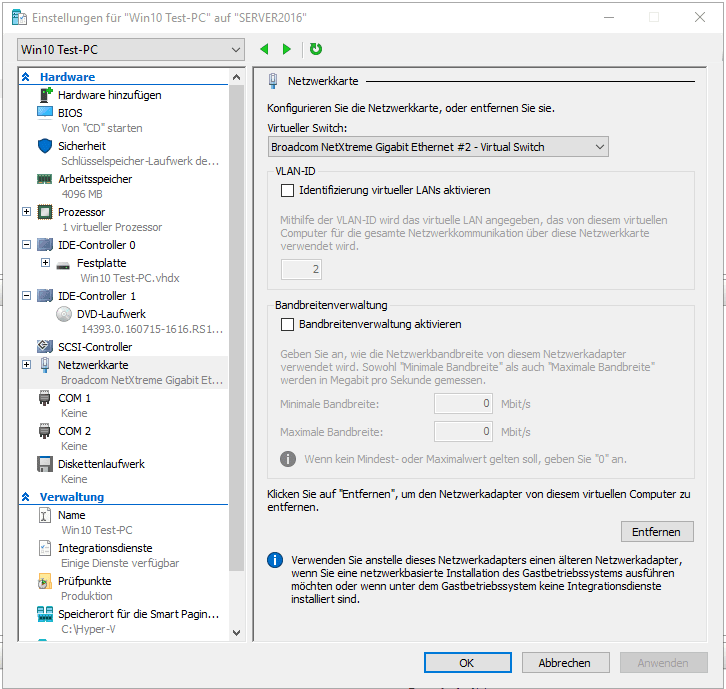Select Arbeitsspeicher settings entry
Screen dimensions: 726x689
click(95, 179)
